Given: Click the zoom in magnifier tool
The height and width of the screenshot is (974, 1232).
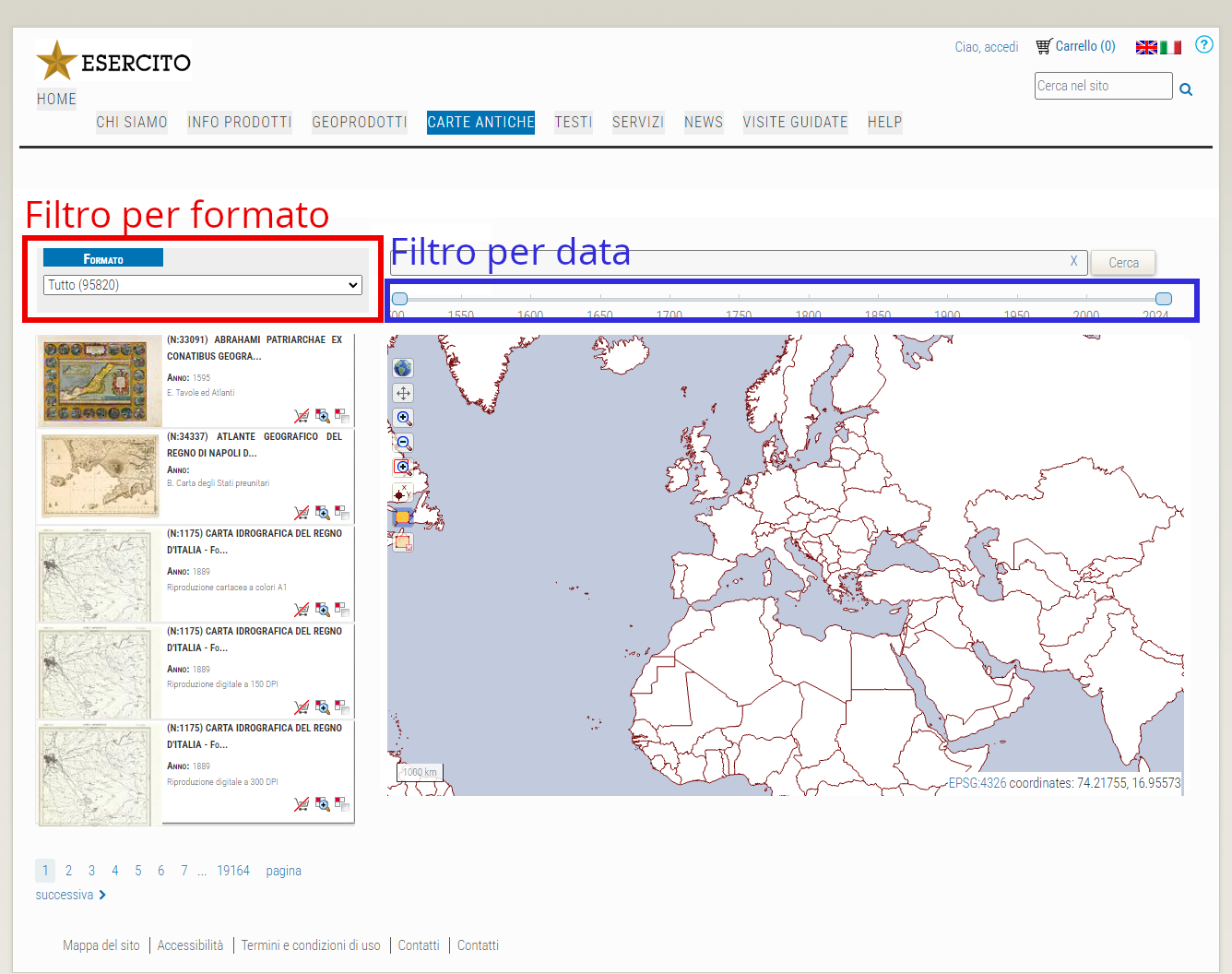Looking at the screenshot, I should pos(403,418).
